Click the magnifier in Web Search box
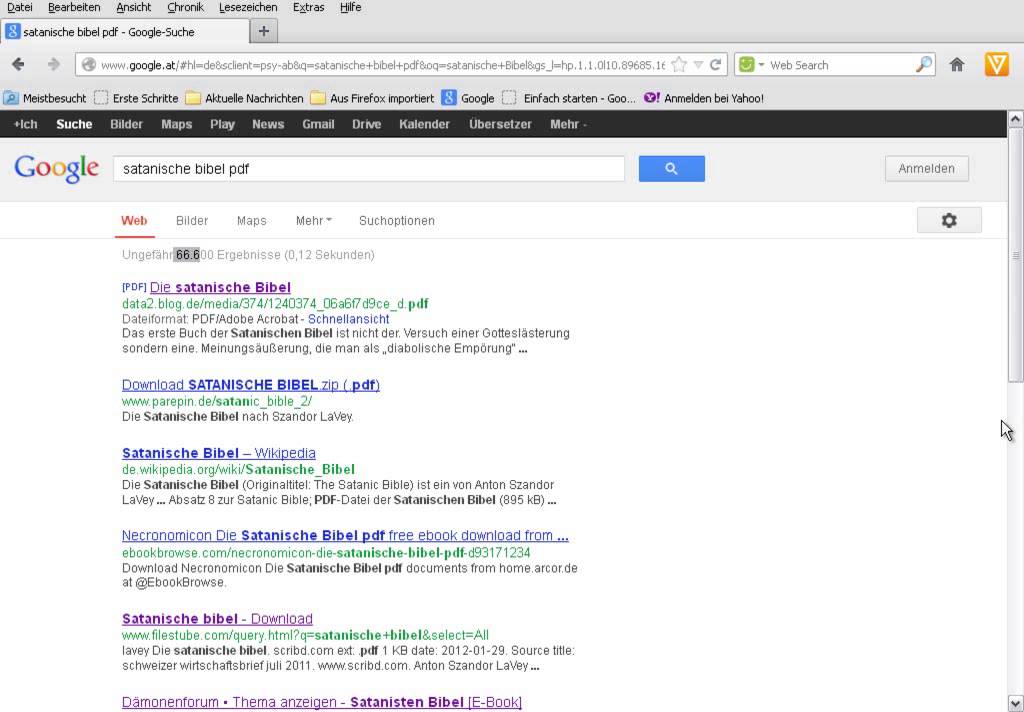The height and width of the screenshot is (712, 1024). 923,65
